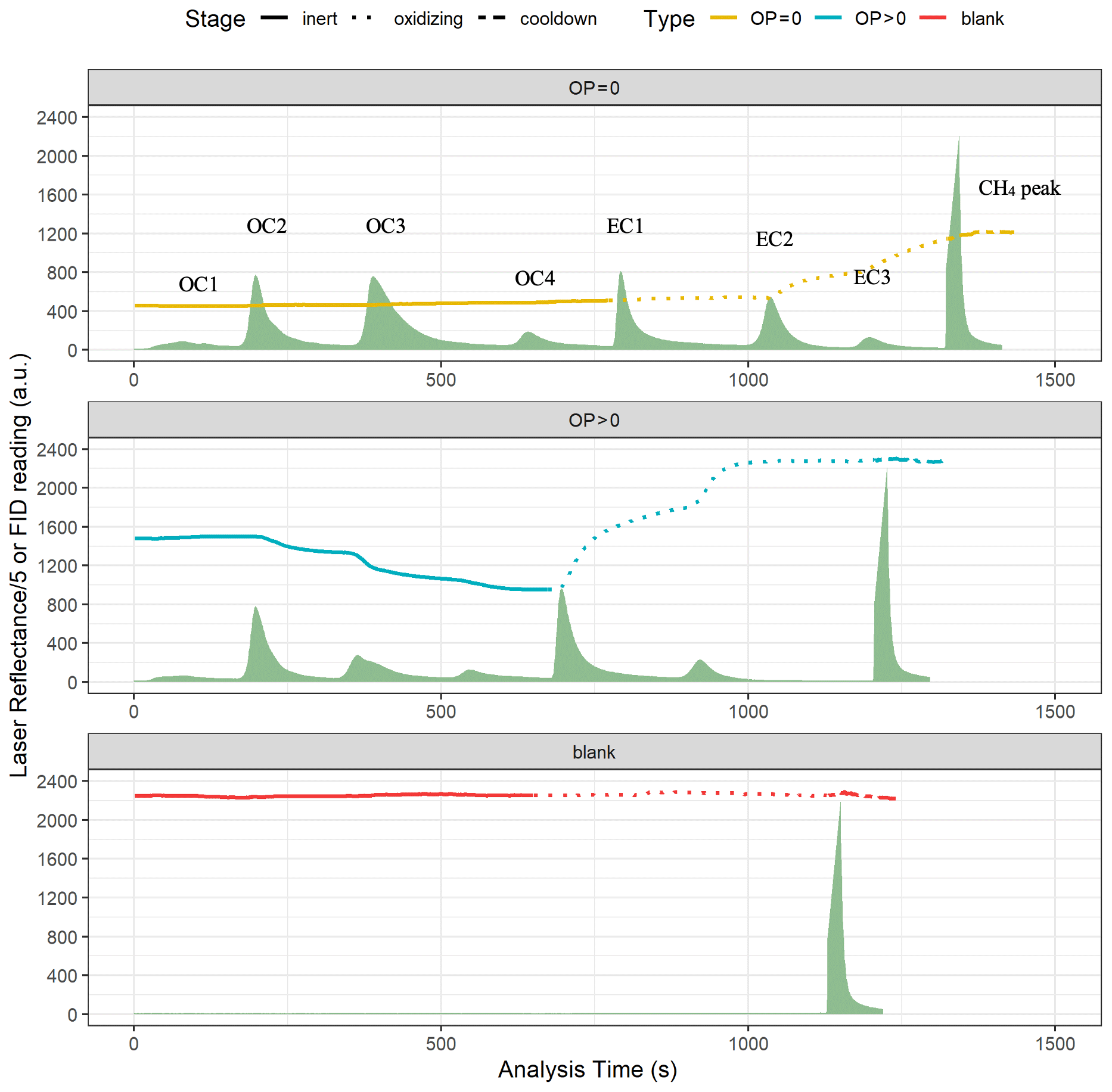Click the Stage legend title

(x=215, y=18)
